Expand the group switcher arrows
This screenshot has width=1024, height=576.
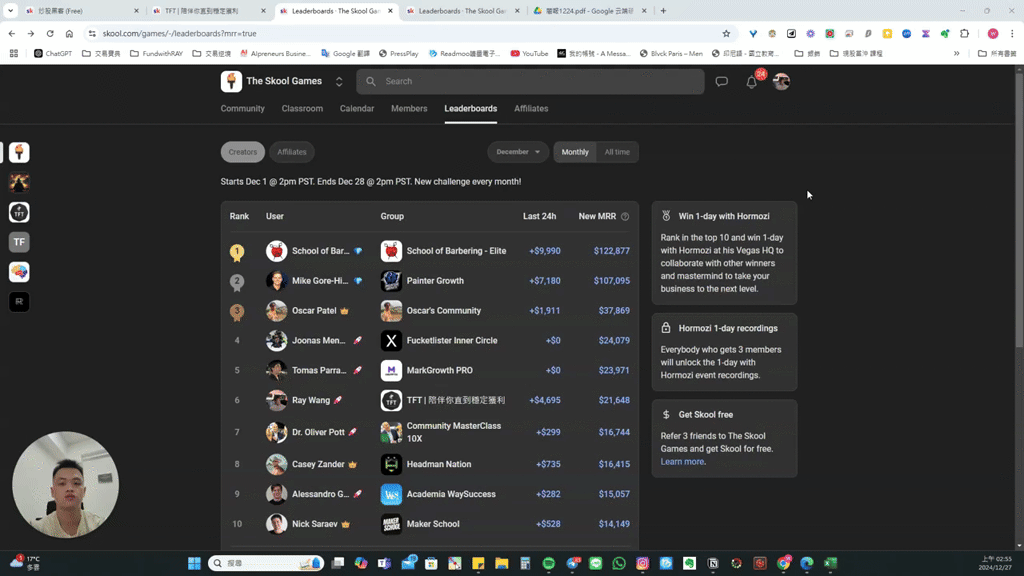pos(339,82)
